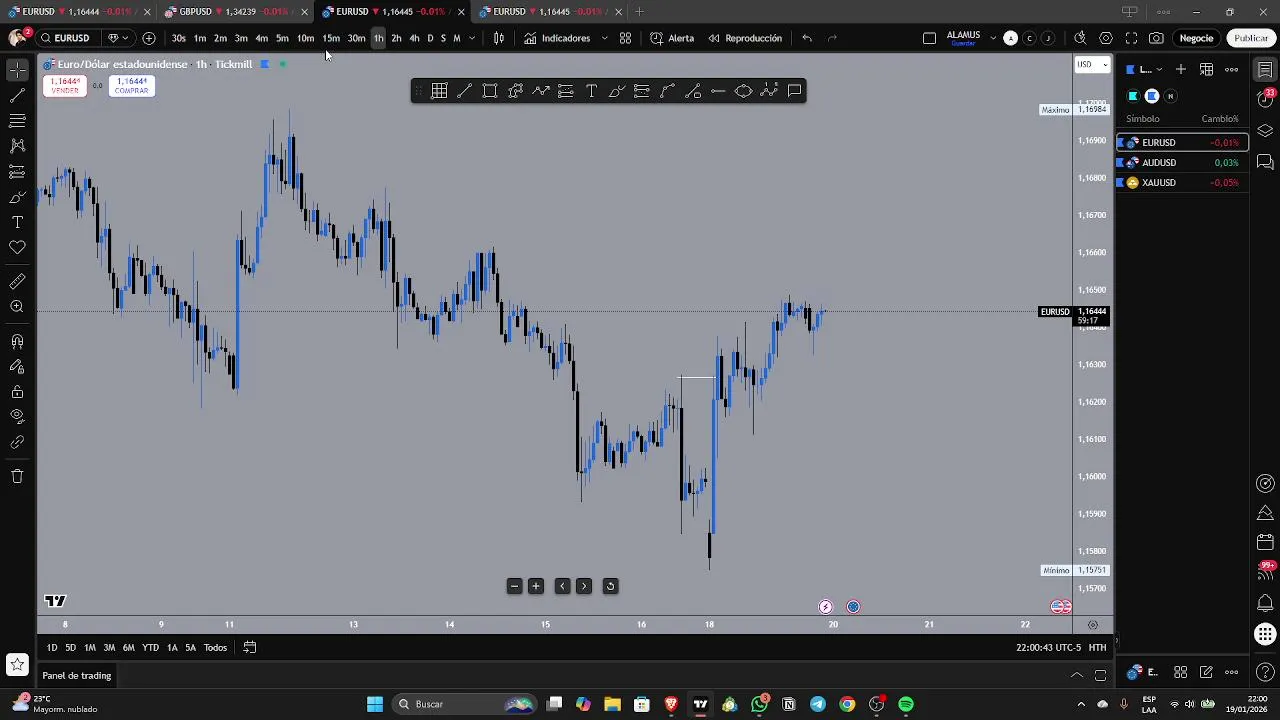This screenshot has width=1280, height=720.
Task: Select the 5m timeframe
Action: coord(282,38)
